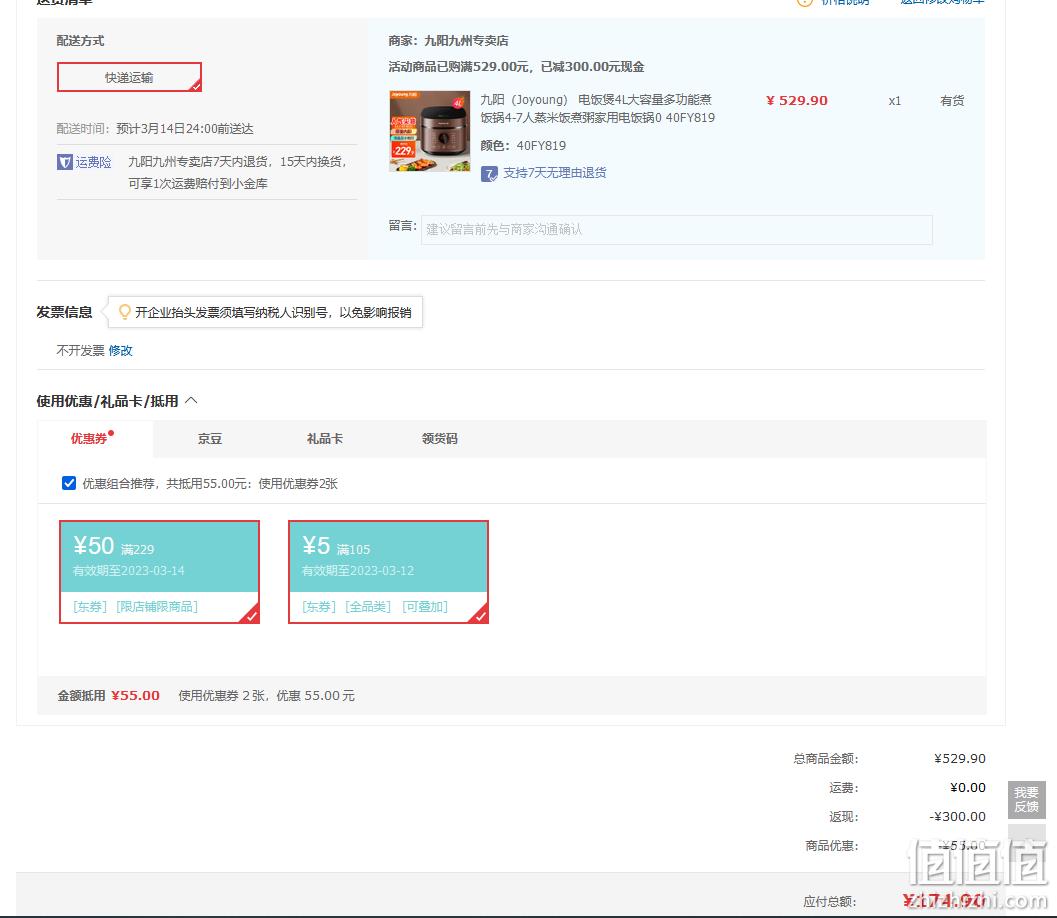Click the 返现 -¥300.00 value
Image resolution: width=1057 pixels, height=918 pixels.
[957, 817]
